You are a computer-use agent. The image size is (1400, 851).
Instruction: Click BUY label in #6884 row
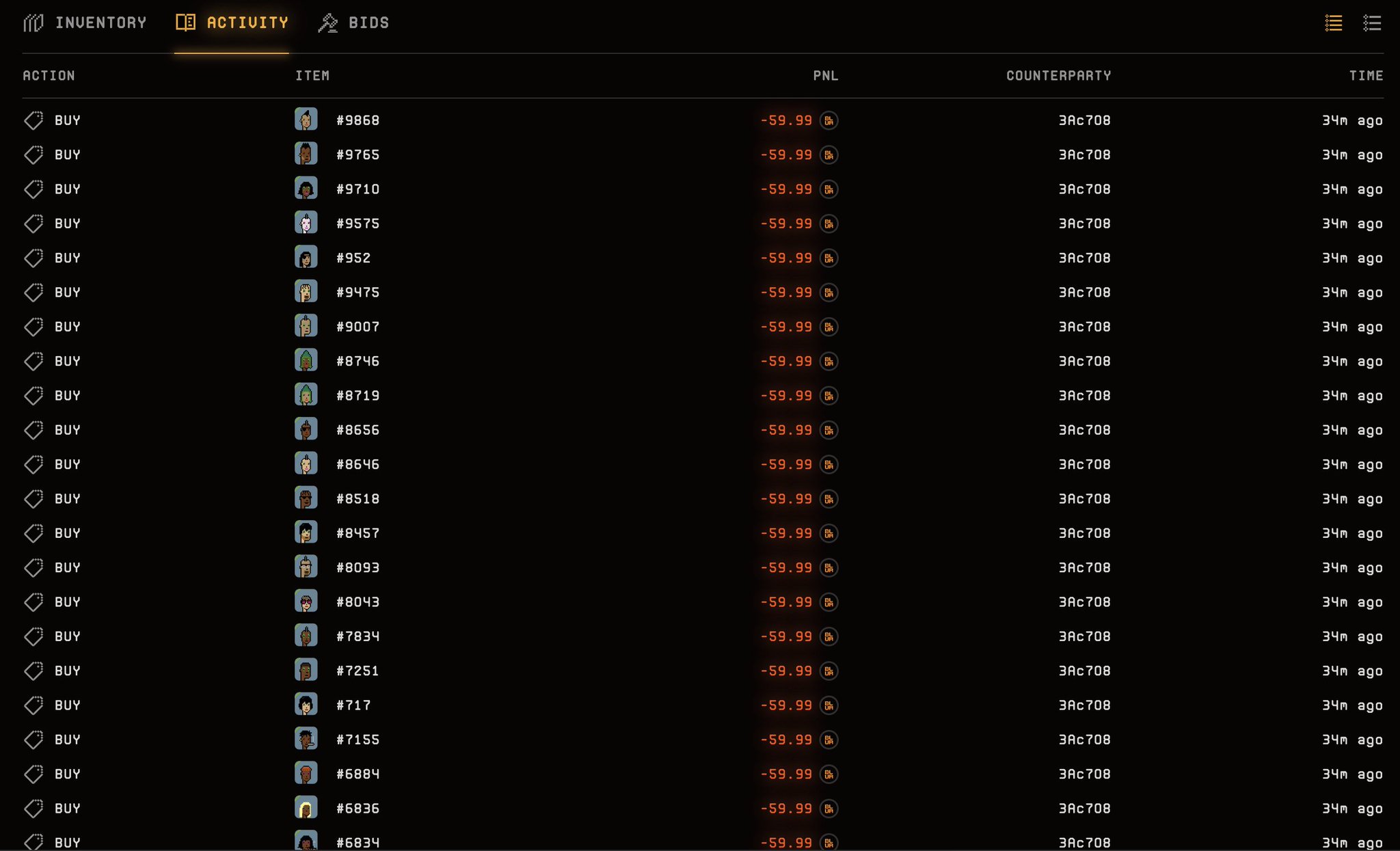pos(68,774)
